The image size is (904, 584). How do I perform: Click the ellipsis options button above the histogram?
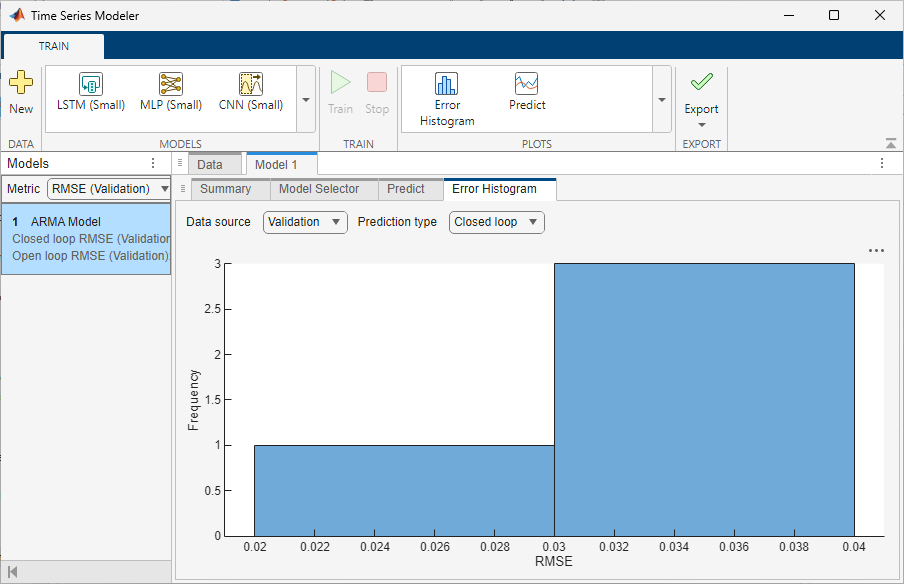click(877, 251)
